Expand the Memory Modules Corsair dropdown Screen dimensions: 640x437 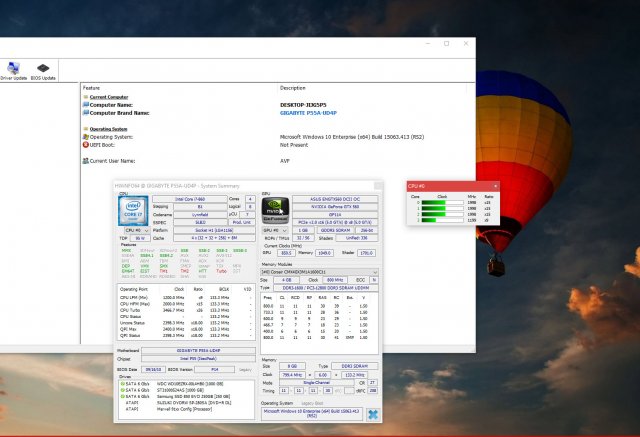click(318, 271)
